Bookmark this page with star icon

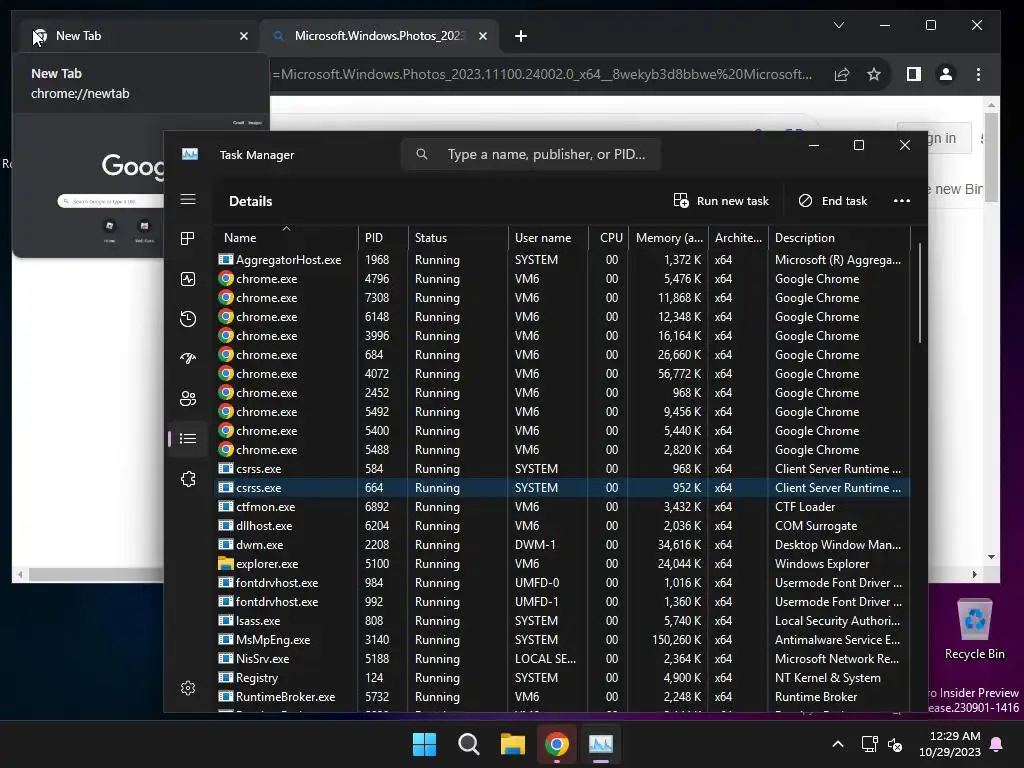tap(874, 74)
